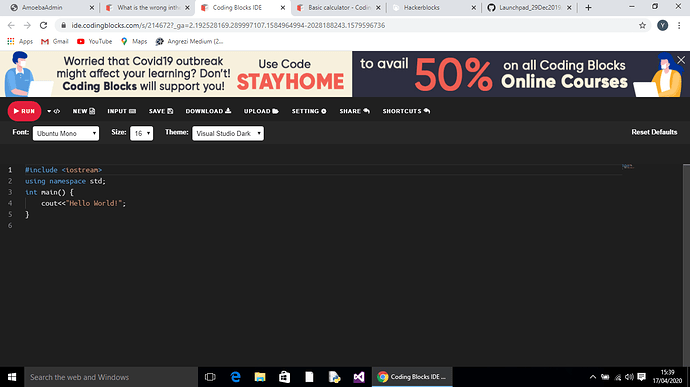Open a new browser tab
Image resolution: width=690 pixels, height=387 pixels.
(588, 7)
